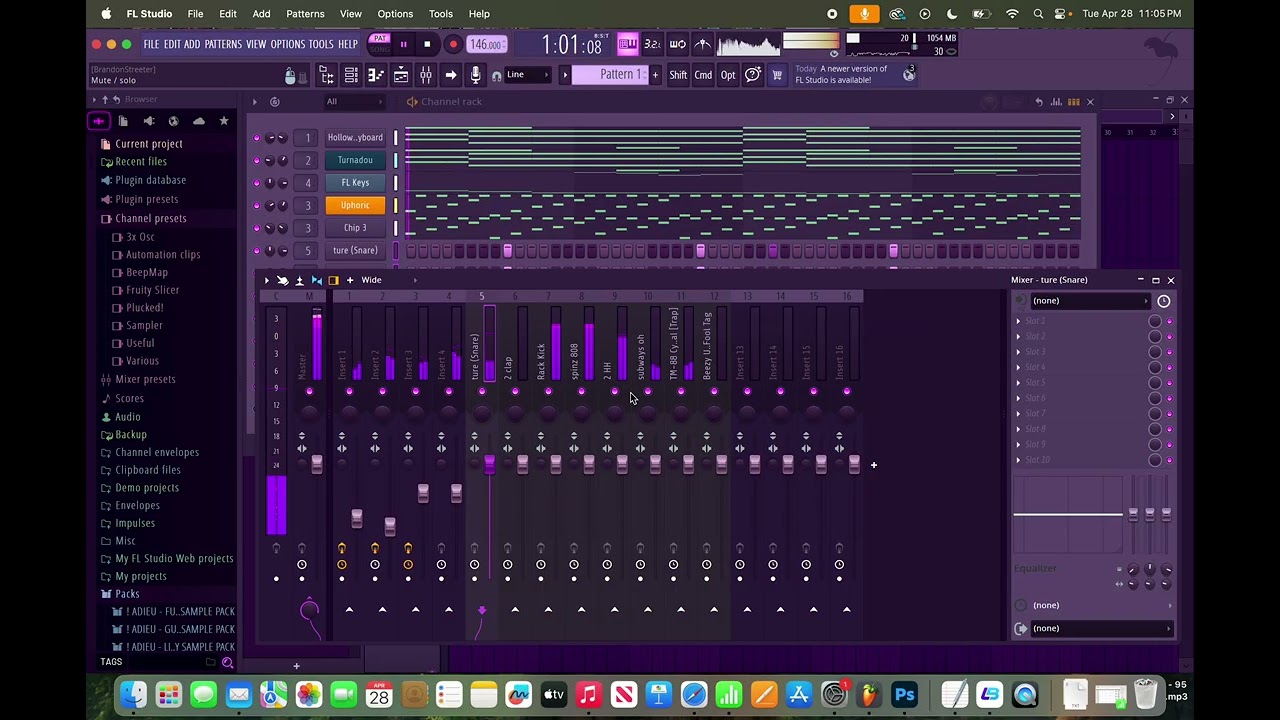Show browser sounds speaker tab
The image size is (1280, 720).
(149, 121)
